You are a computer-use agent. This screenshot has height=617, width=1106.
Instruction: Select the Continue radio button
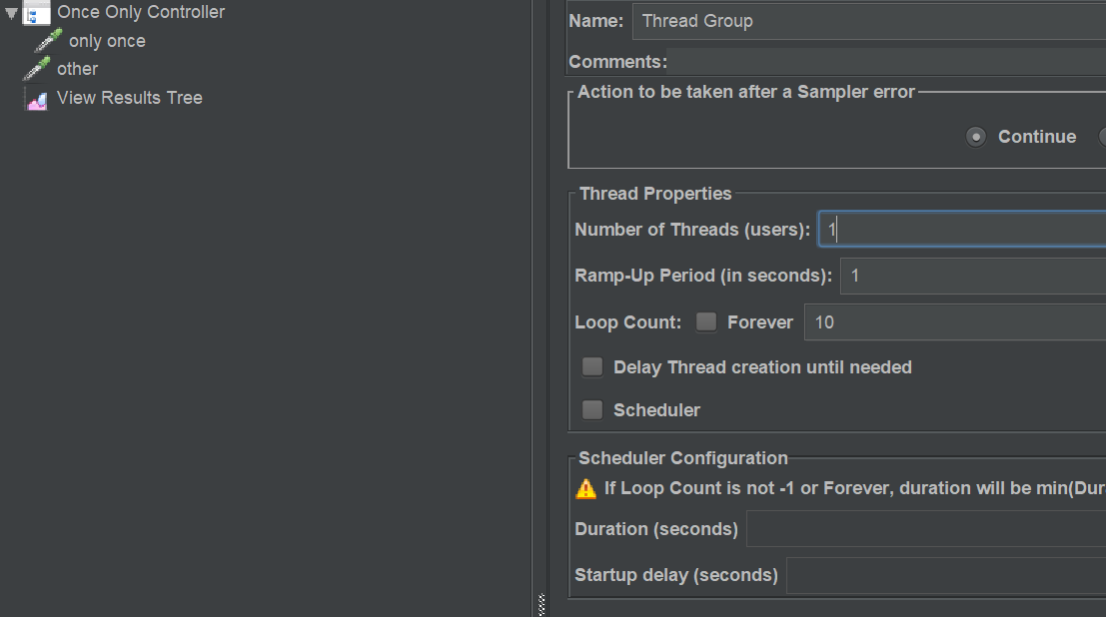[x=976, y=137]
